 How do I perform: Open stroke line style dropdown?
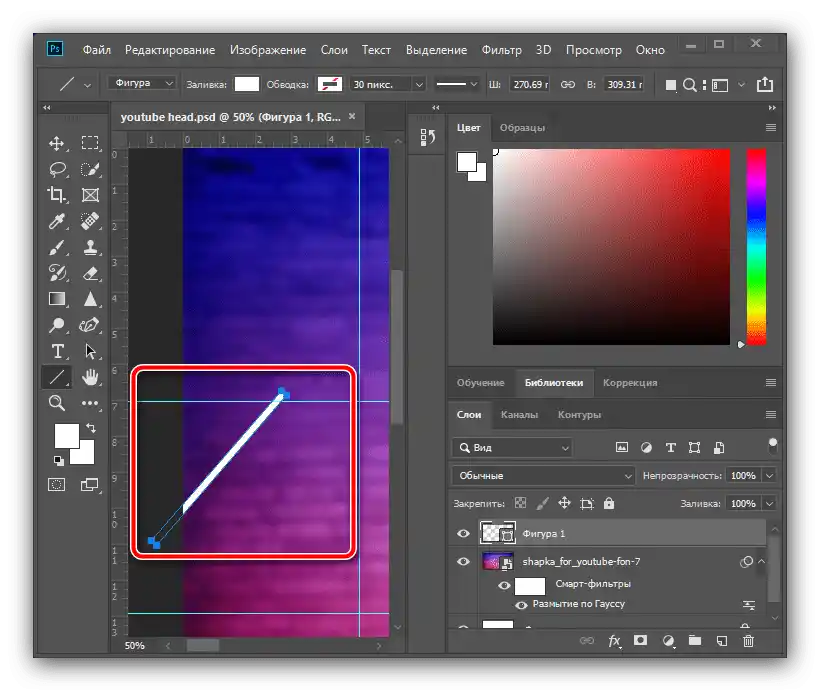(x=457, y=84)
